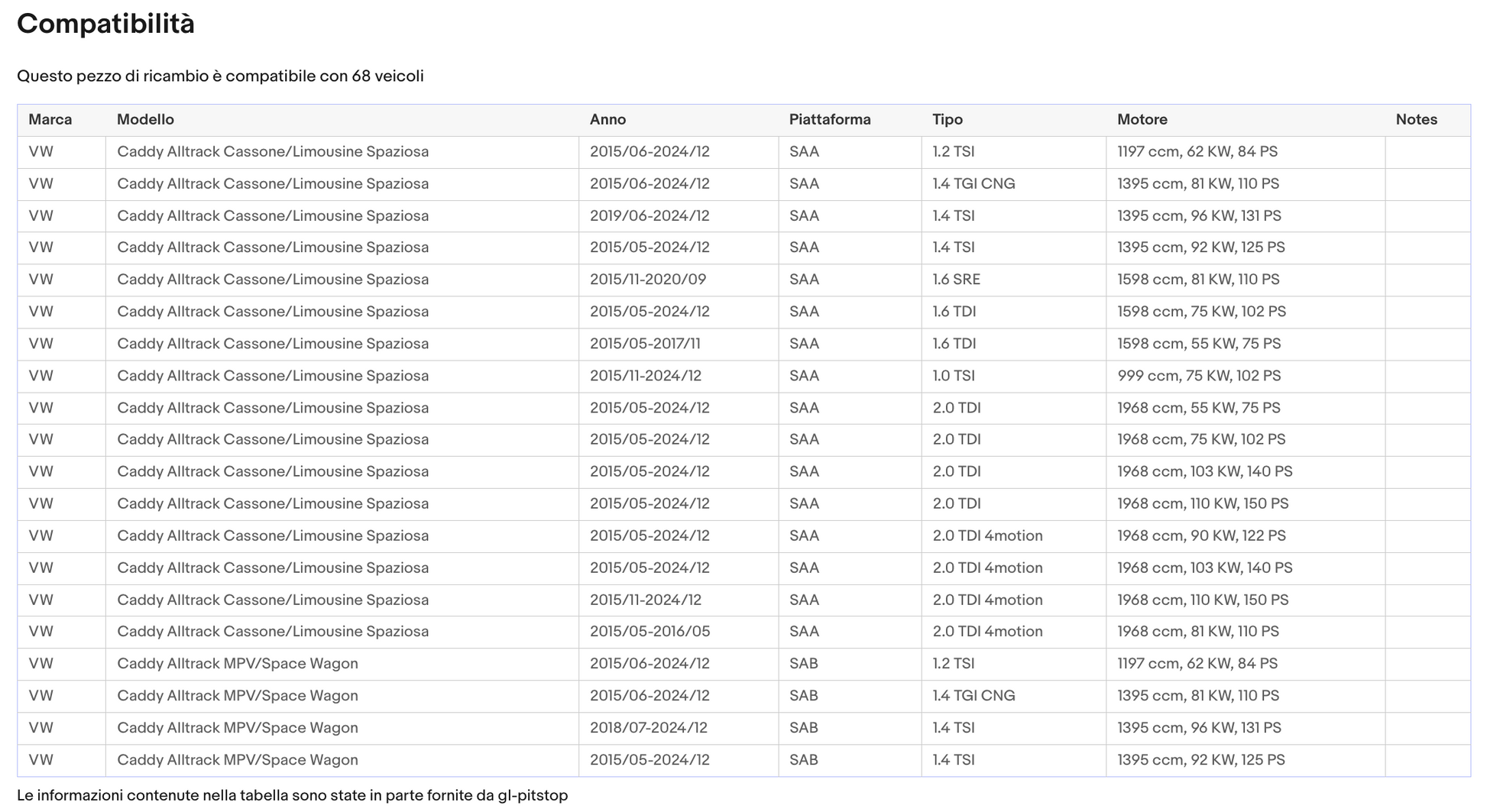Select the Anno column header
Image resolution: width=1487 pixels, height=812 pixels.
[607, 120]
